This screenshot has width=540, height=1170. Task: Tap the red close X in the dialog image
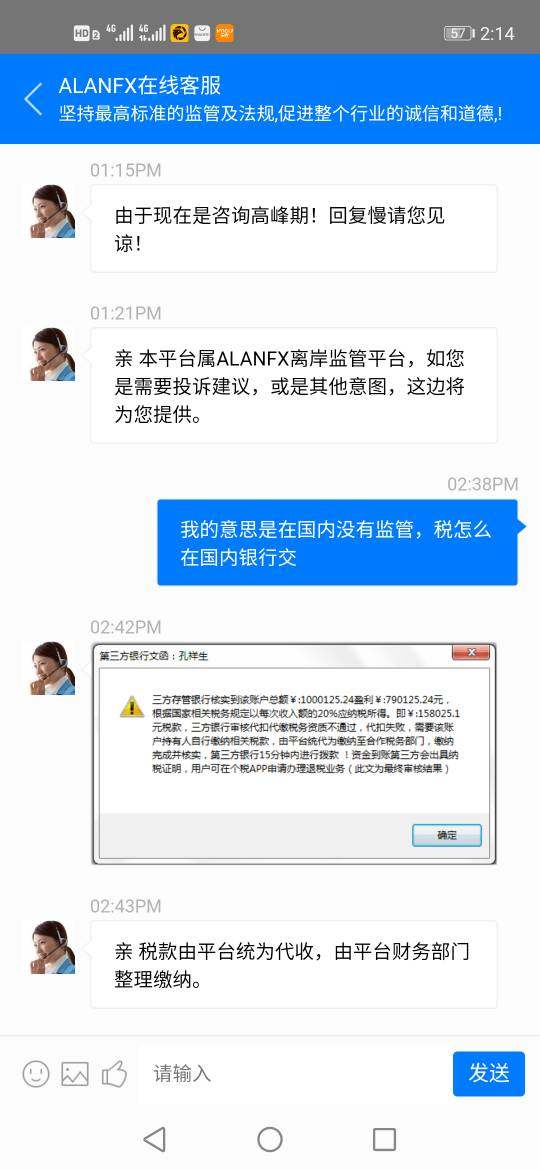pyautogui.click(x=471, y=653)
